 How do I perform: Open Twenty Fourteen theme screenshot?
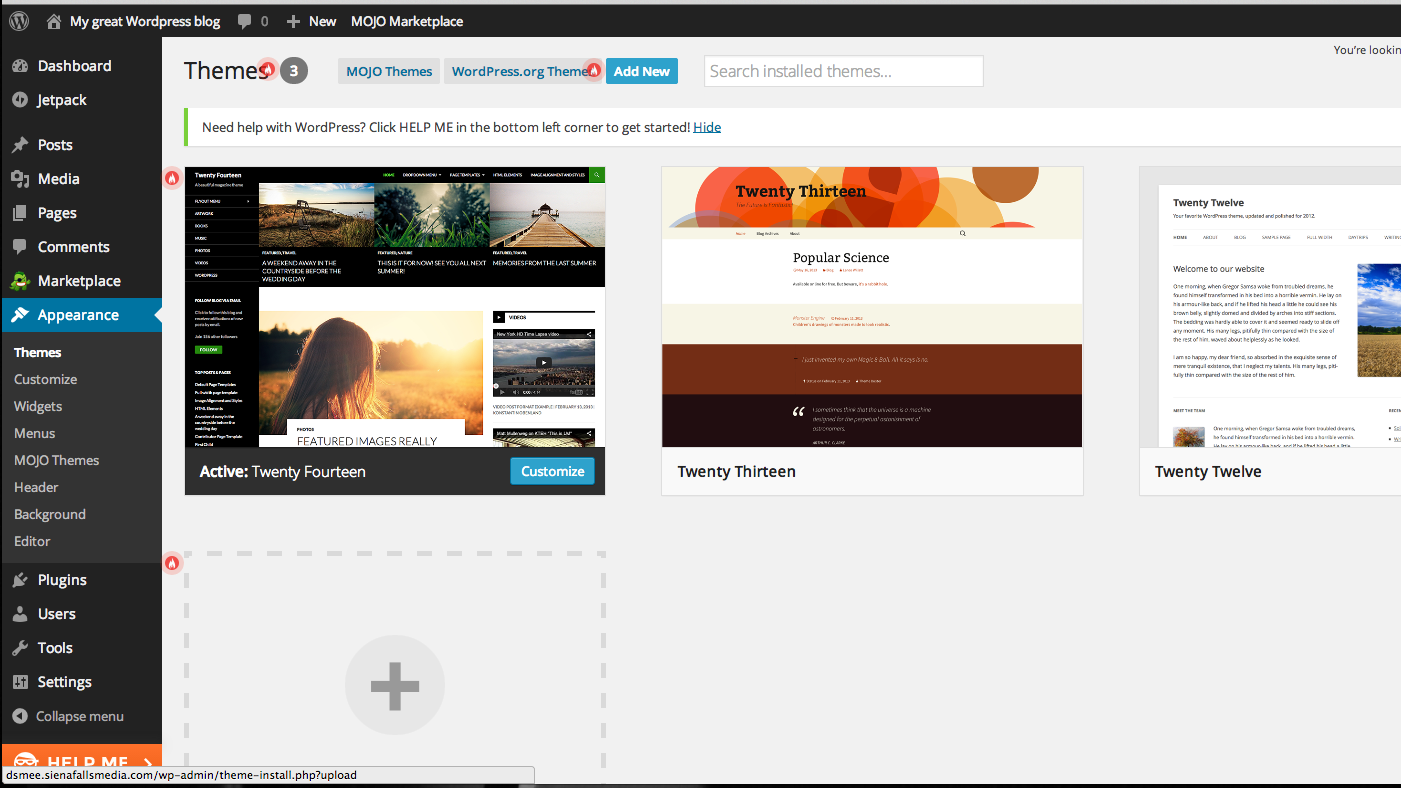click(395, 307)
